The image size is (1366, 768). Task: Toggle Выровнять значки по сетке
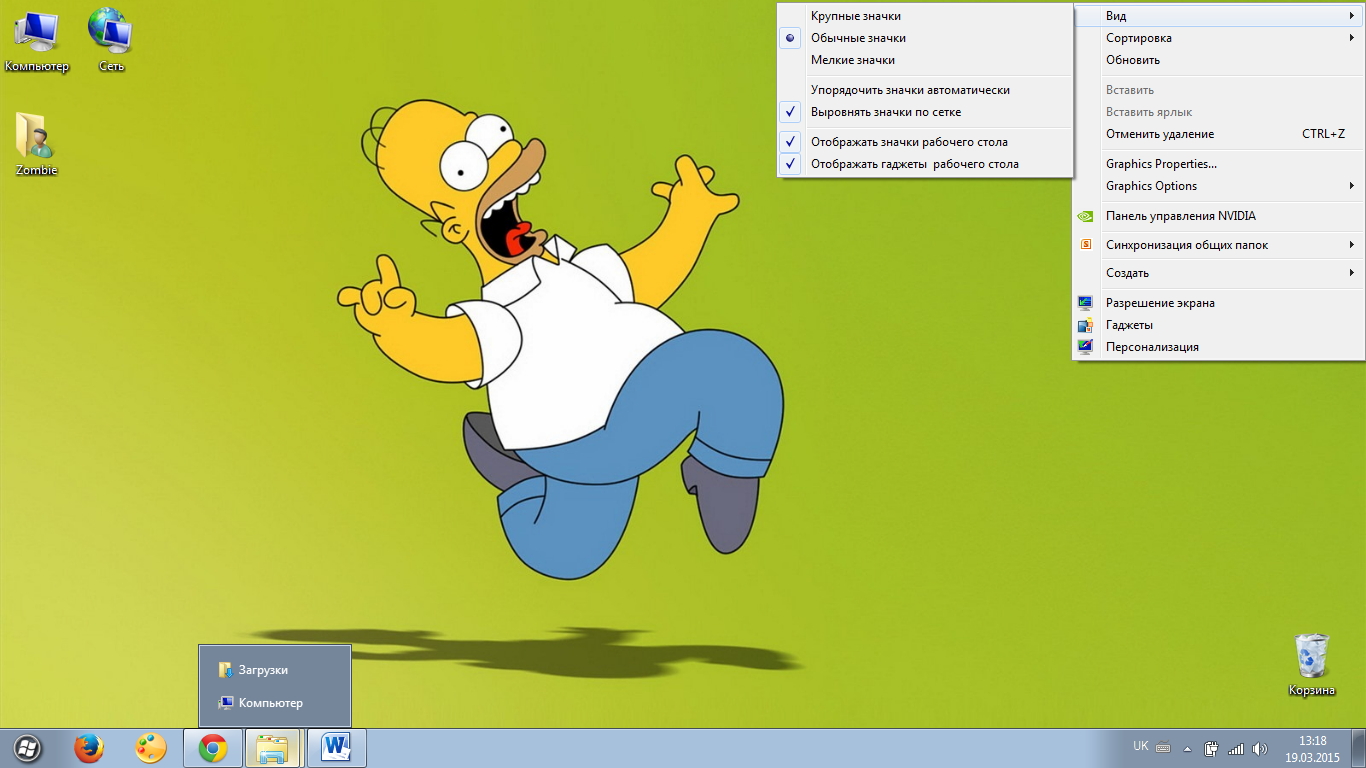(x=924, y=112)
